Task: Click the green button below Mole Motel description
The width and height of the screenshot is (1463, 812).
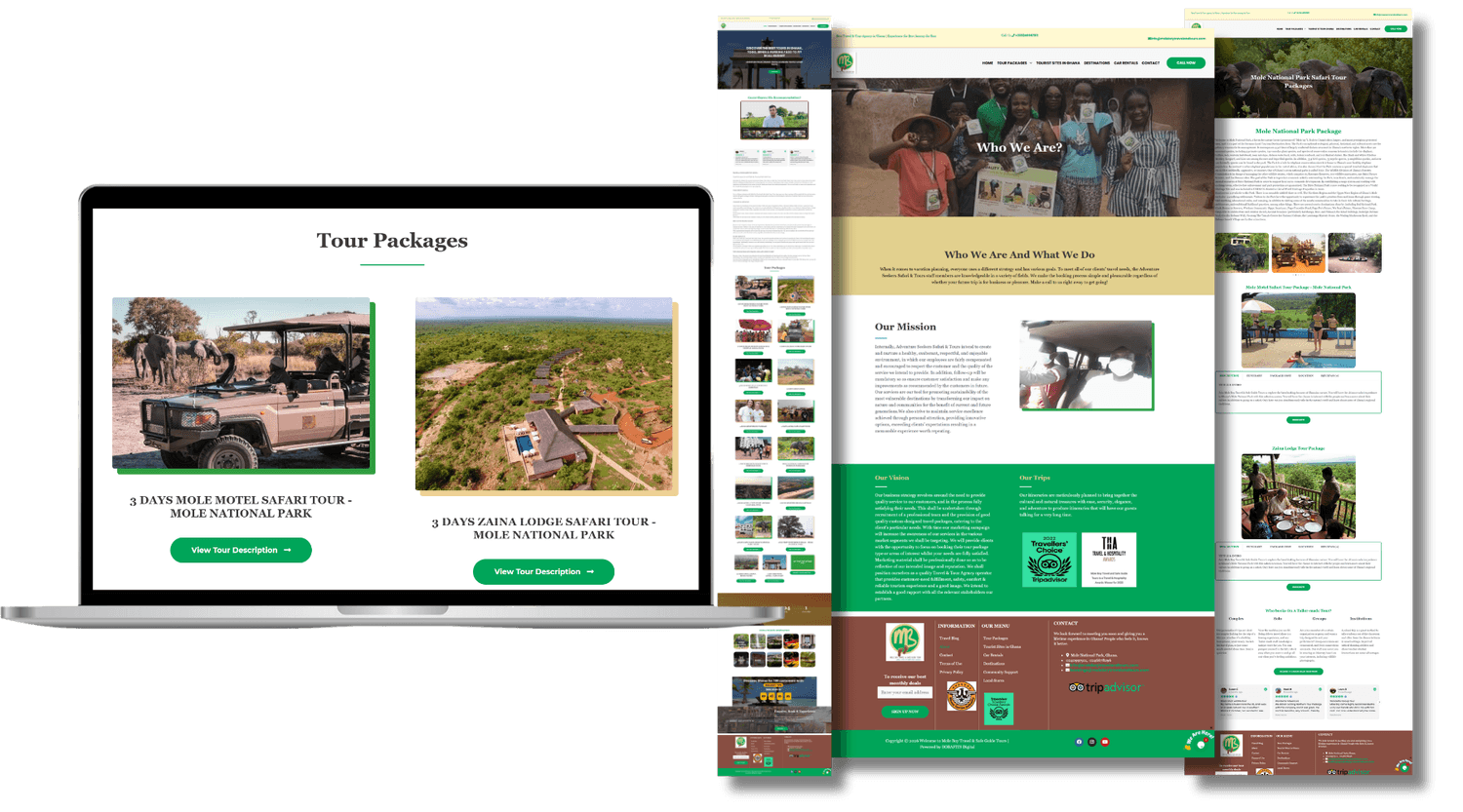Action: point(1298,420)
